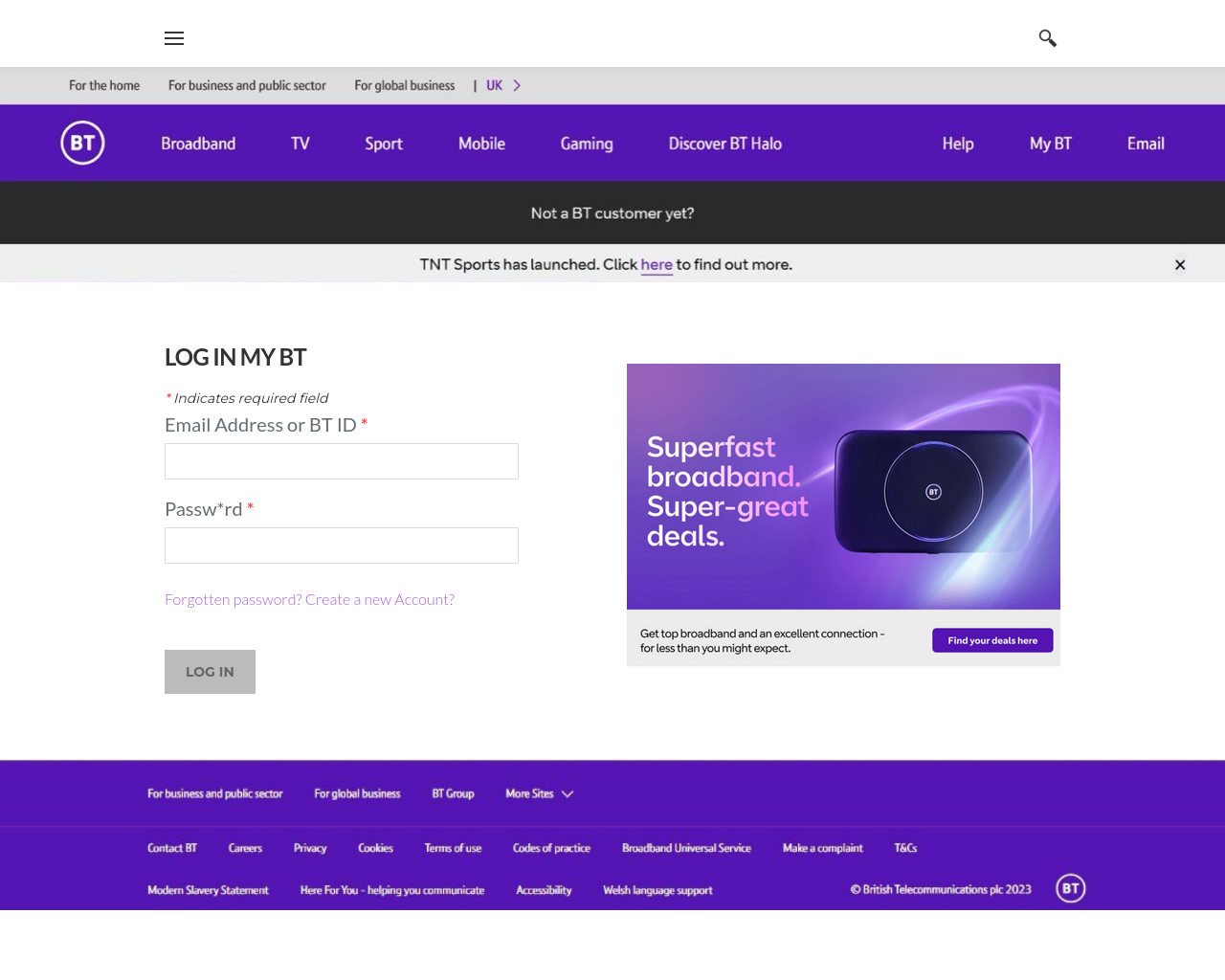
Task: Open the Welsh language support link
Action: [x=657, y=890]
